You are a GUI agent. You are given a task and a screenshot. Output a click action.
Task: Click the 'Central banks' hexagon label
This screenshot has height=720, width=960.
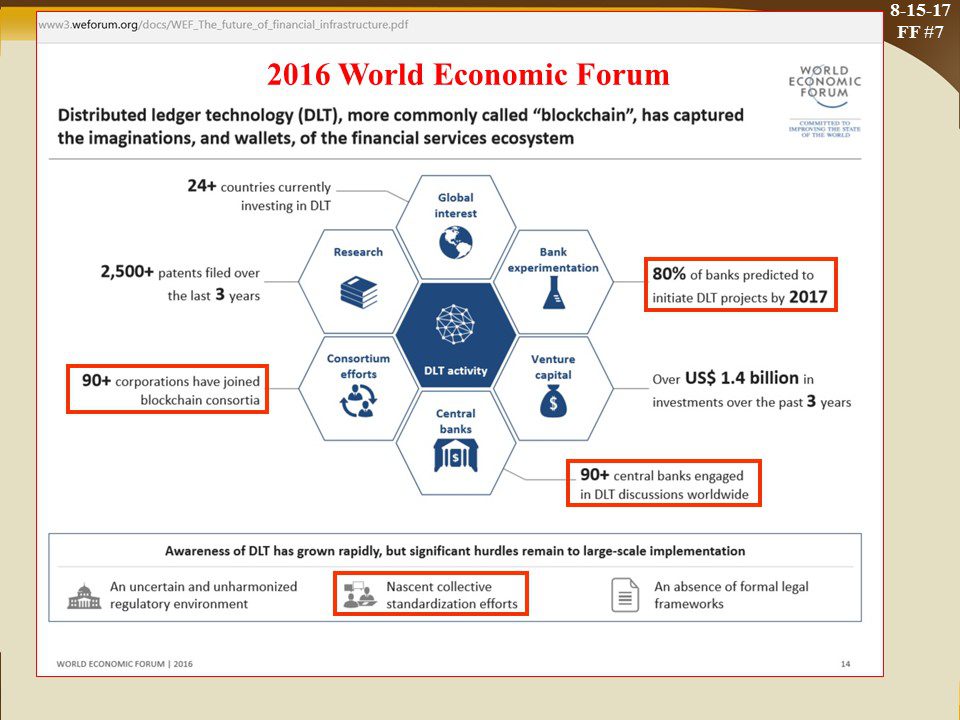pos(456,421)
